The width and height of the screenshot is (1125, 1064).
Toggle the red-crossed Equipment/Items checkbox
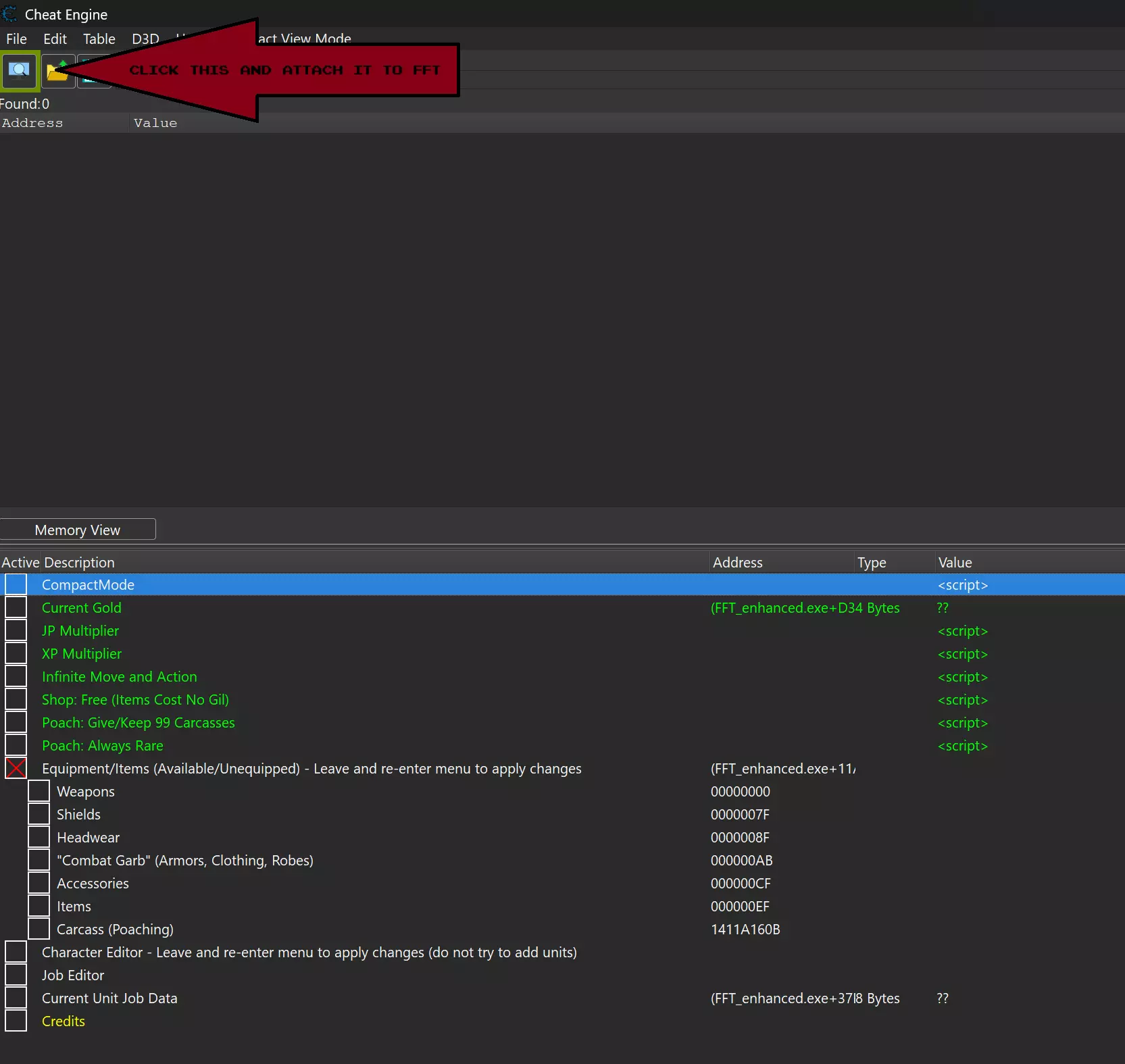click(16, 768)
